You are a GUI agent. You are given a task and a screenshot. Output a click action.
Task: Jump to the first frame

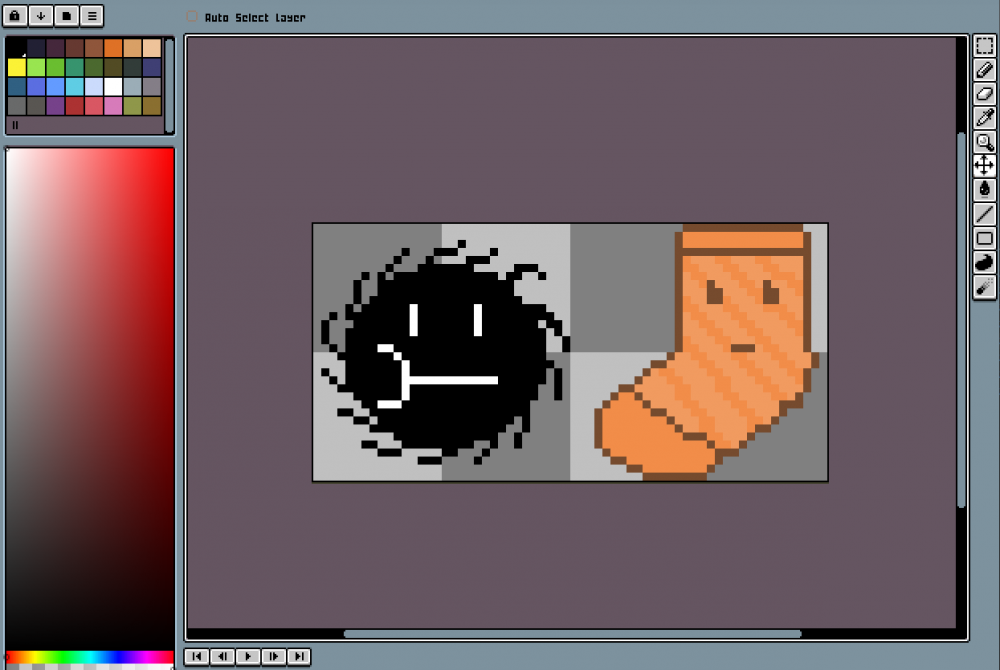(x=197, y=657)
